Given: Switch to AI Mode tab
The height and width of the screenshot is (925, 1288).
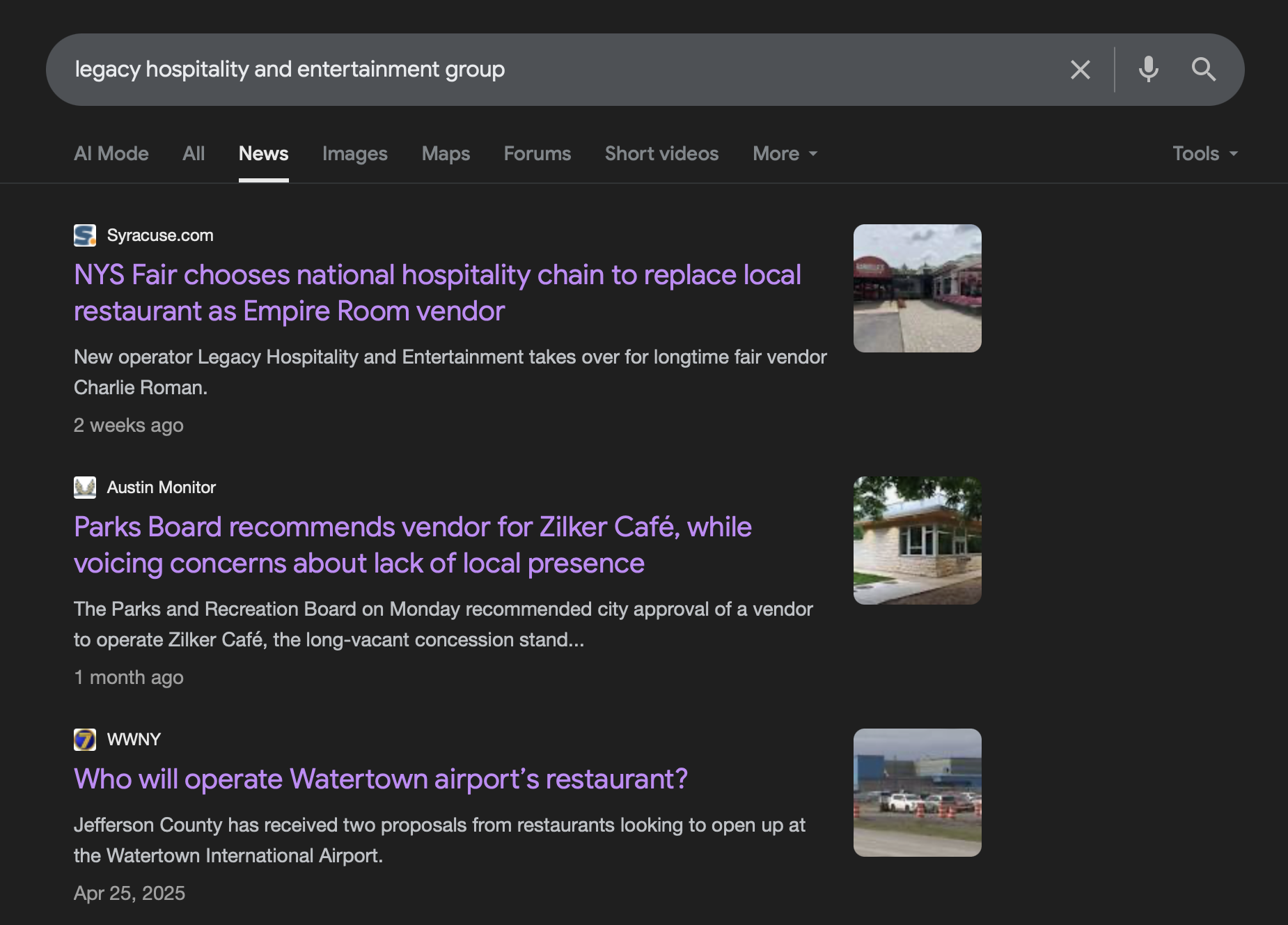Looking at the screenshot, I should coord(111,153).
